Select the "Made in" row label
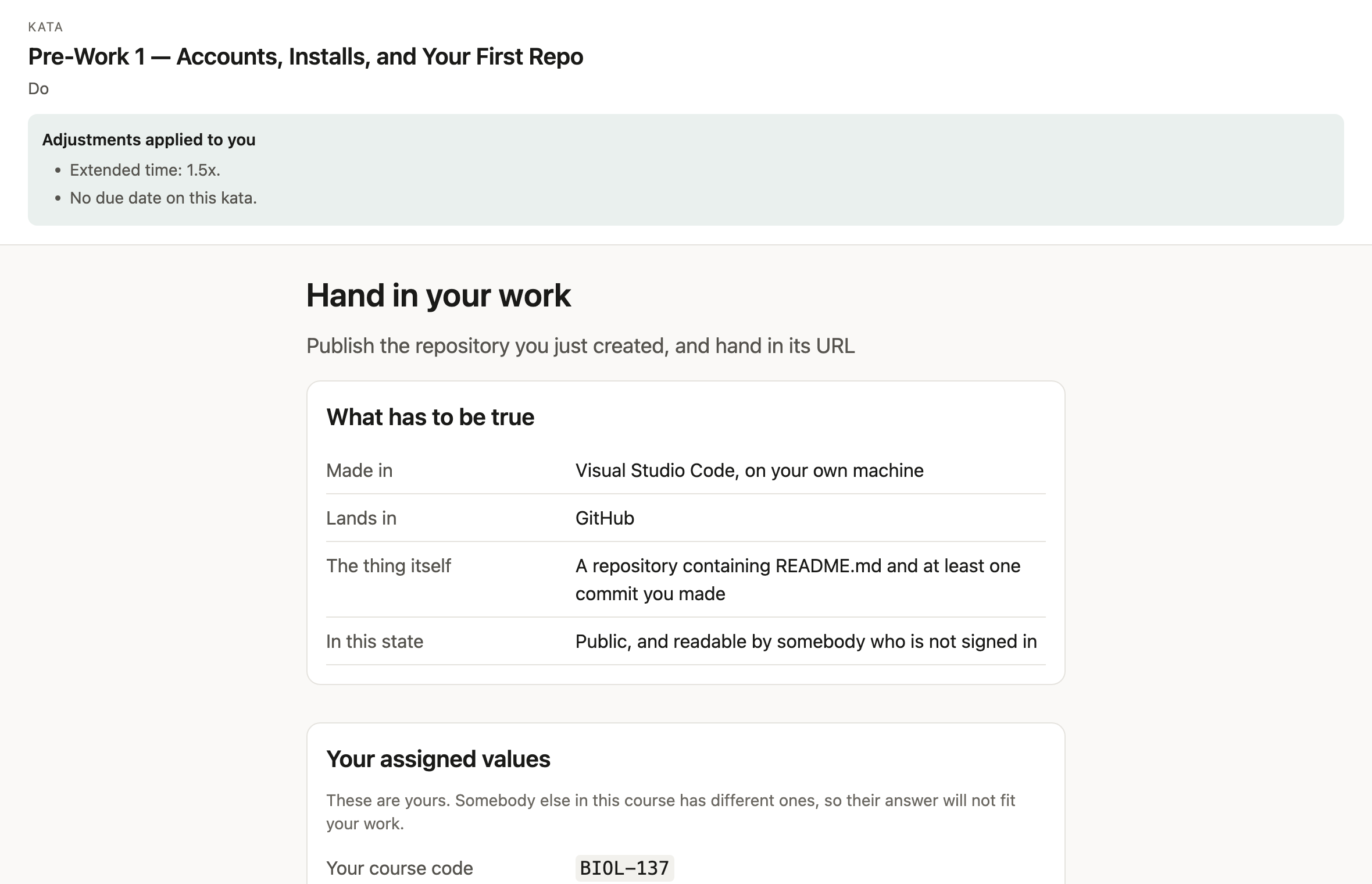The width and height of the screenshot is (1372, 884). tap(359, 470)
